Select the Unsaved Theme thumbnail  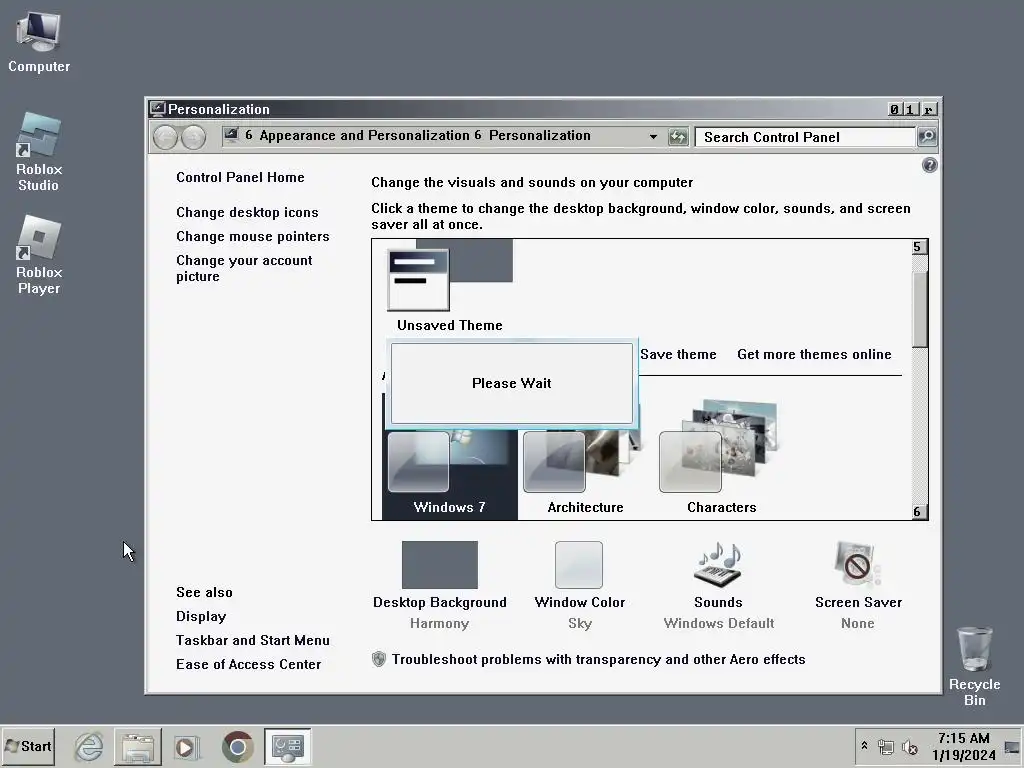tap(450, 286)
